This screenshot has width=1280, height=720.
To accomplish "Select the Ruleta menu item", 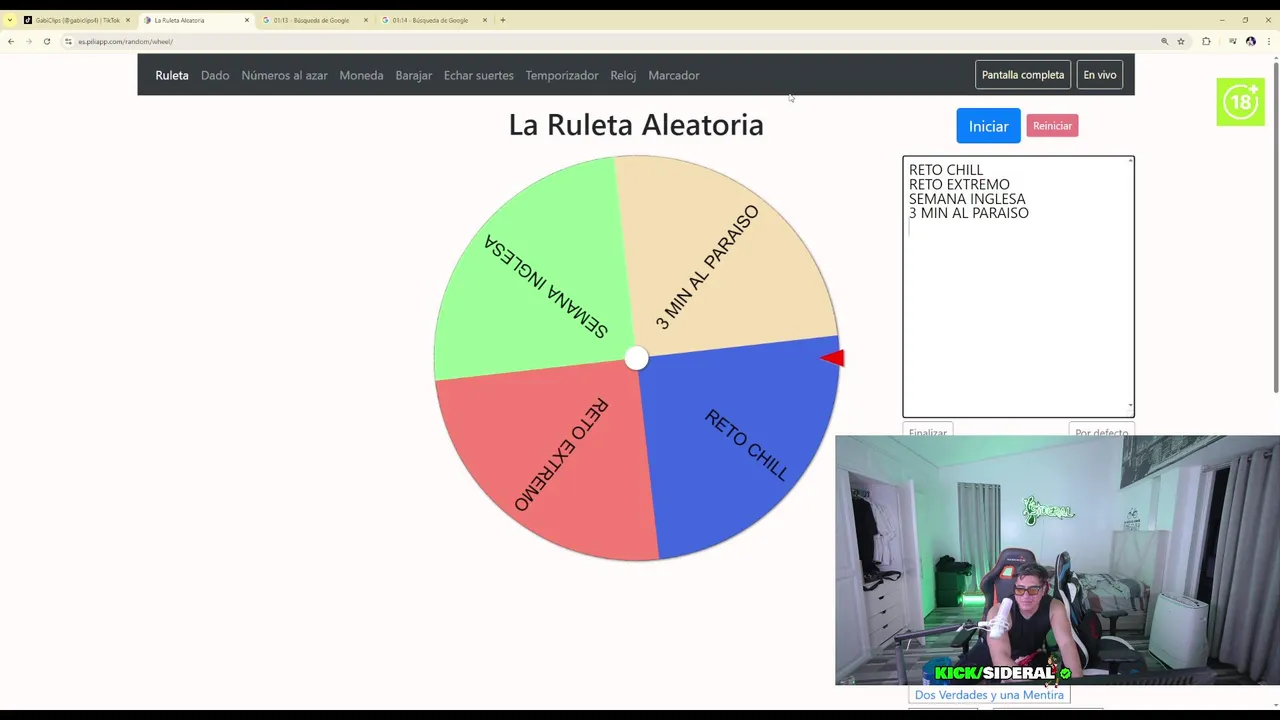I will (x=172, y=75).
